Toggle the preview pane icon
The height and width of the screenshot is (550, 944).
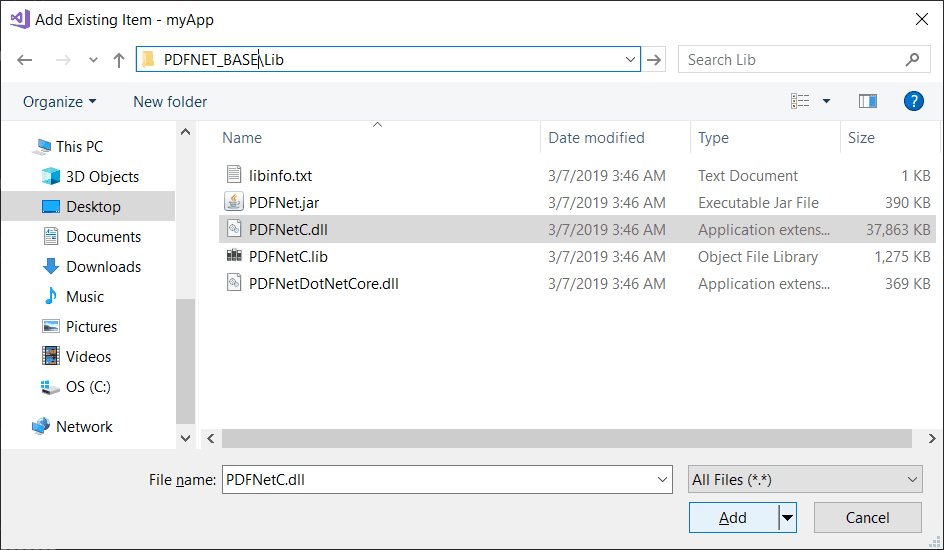(x=868, y=101)
